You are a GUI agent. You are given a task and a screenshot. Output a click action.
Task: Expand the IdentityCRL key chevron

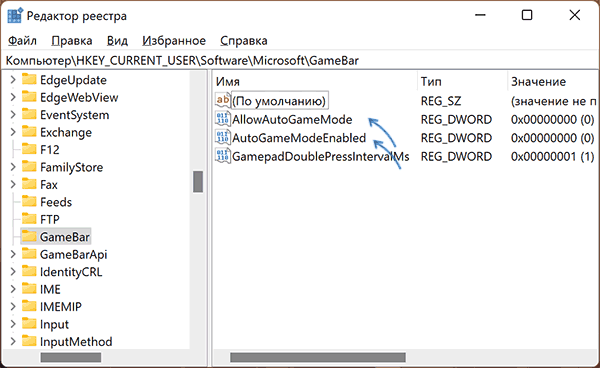[x=13, y=272]
